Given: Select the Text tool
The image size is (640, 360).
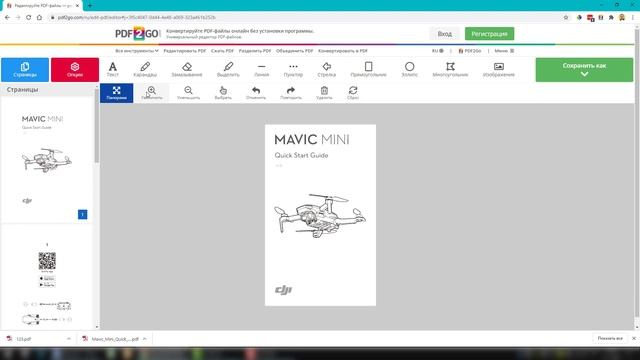Looking at the screenshot, I should (113, 69).
